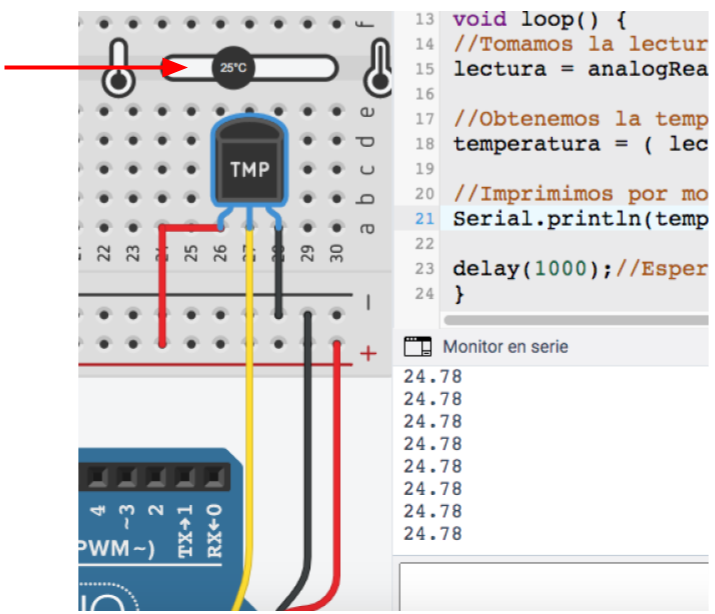Click the Arduino pin 2 socket

point(157,477)
